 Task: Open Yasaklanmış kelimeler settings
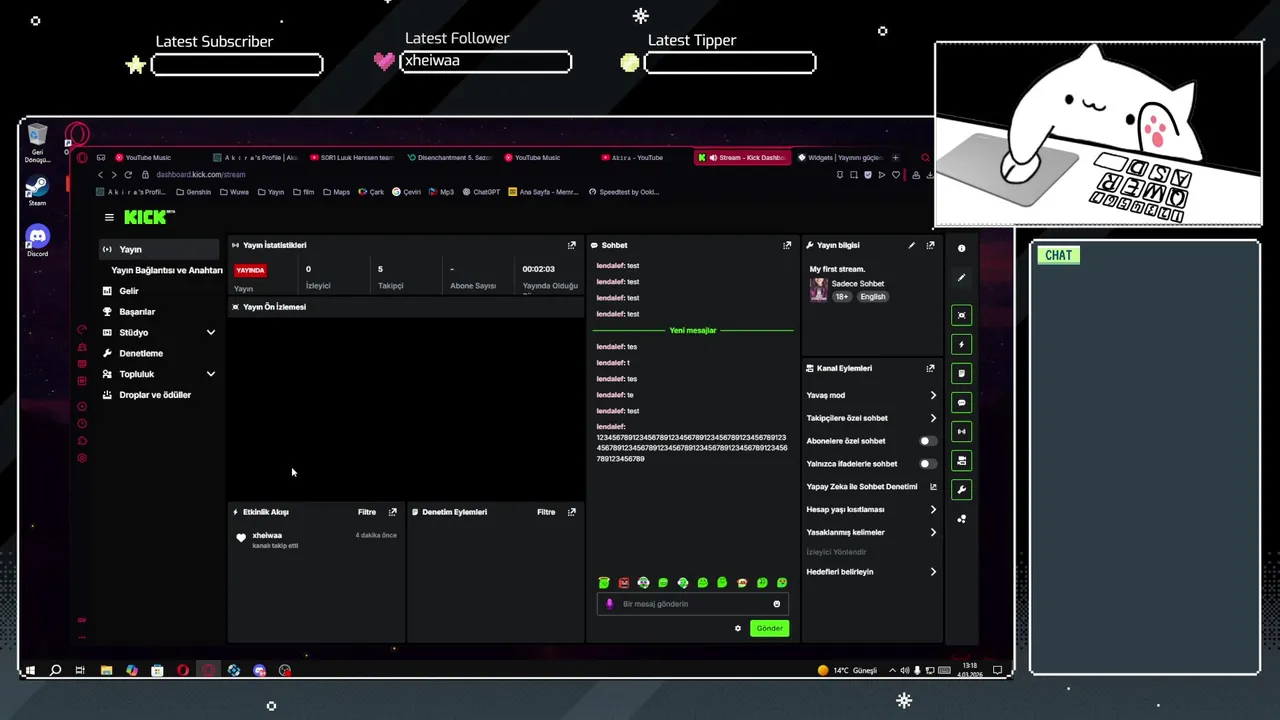[871, 532]
